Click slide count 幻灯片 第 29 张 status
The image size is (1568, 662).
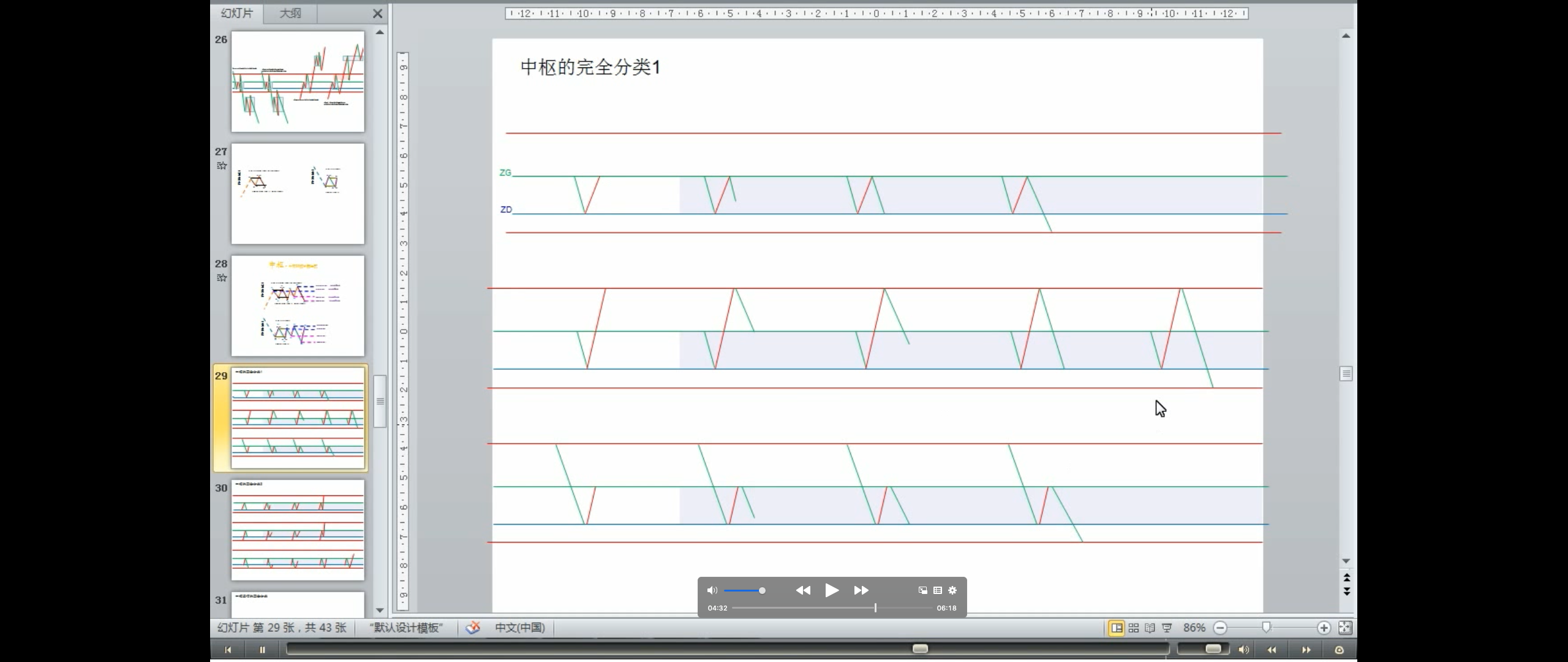282,628
